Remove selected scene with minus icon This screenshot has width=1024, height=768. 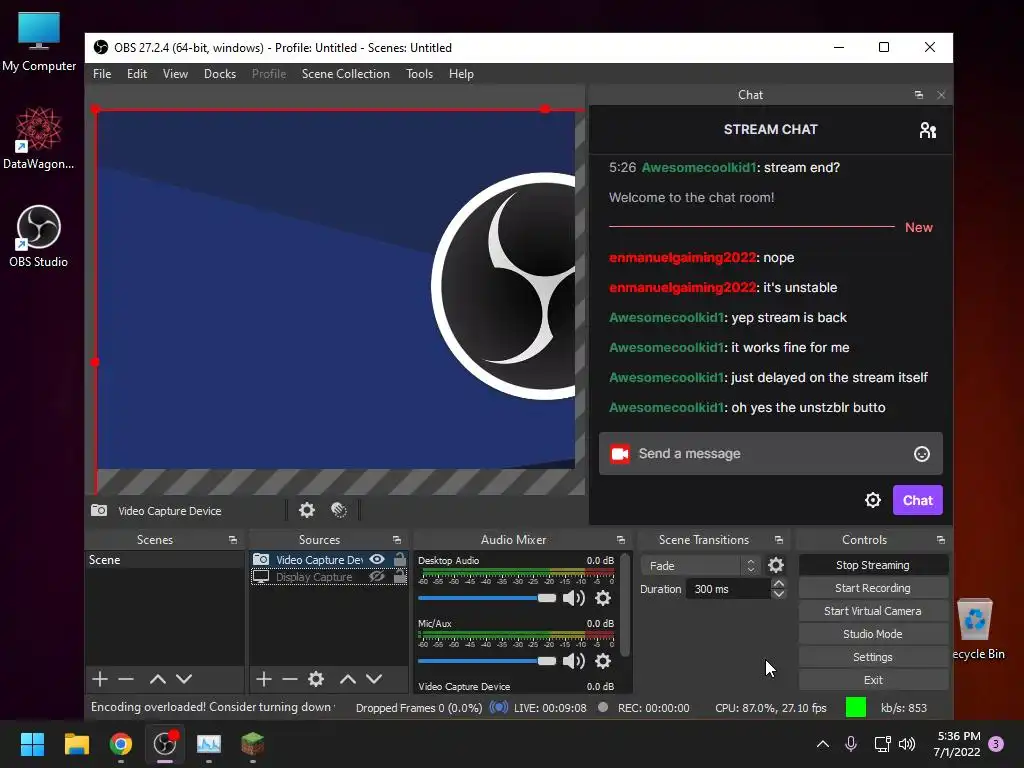tap(126, 679)
